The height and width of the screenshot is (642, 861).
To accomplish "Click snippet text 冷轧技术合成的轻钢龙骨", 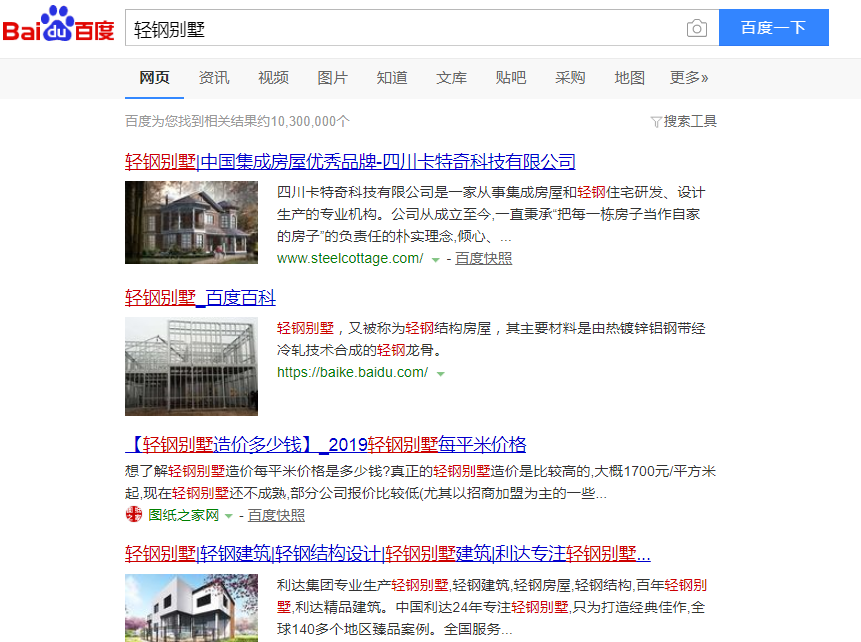I will coord(359,350).
